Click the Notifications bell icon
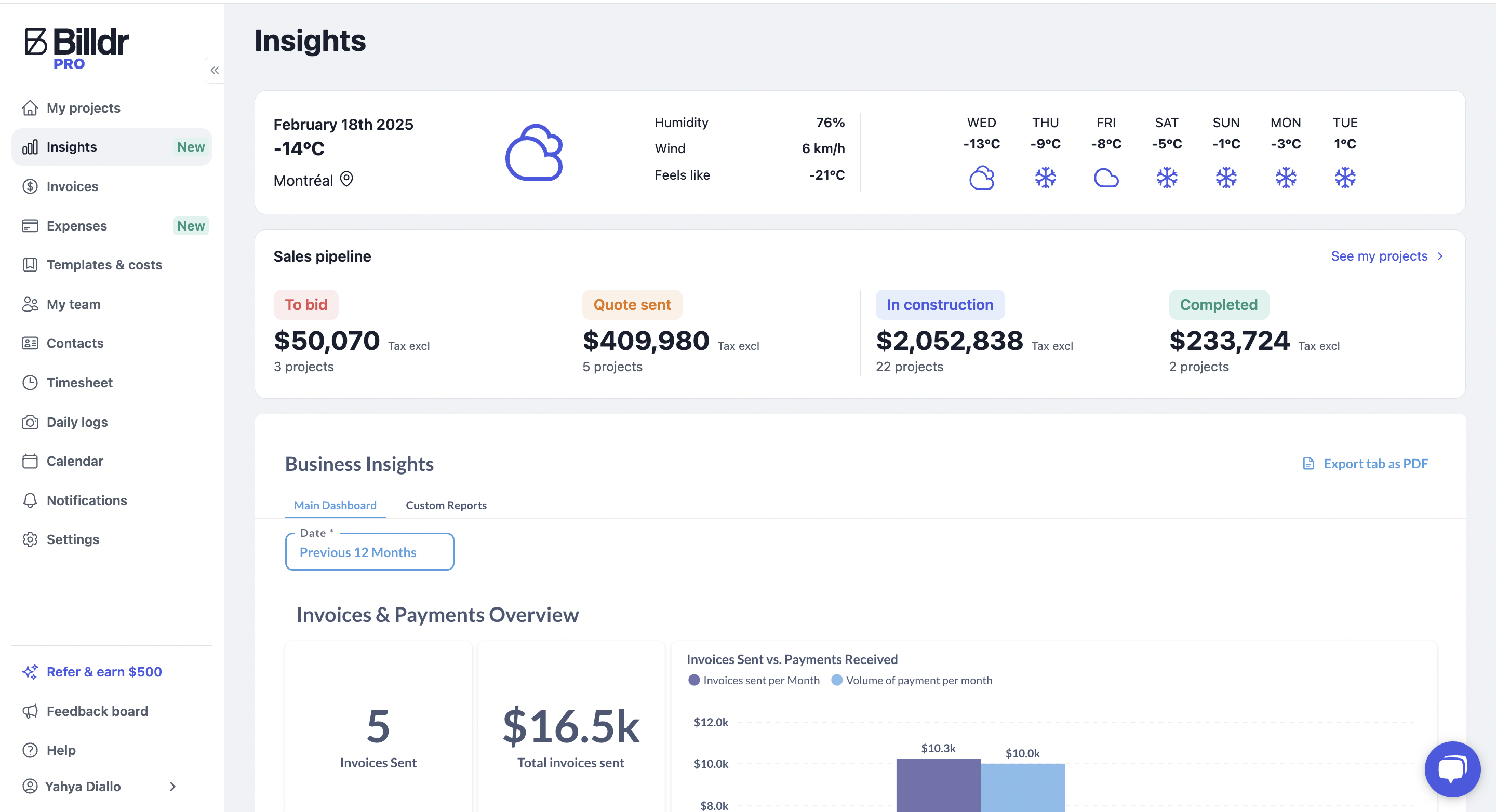Viewport: 1496px width, 812px height. tap(30, 500)
